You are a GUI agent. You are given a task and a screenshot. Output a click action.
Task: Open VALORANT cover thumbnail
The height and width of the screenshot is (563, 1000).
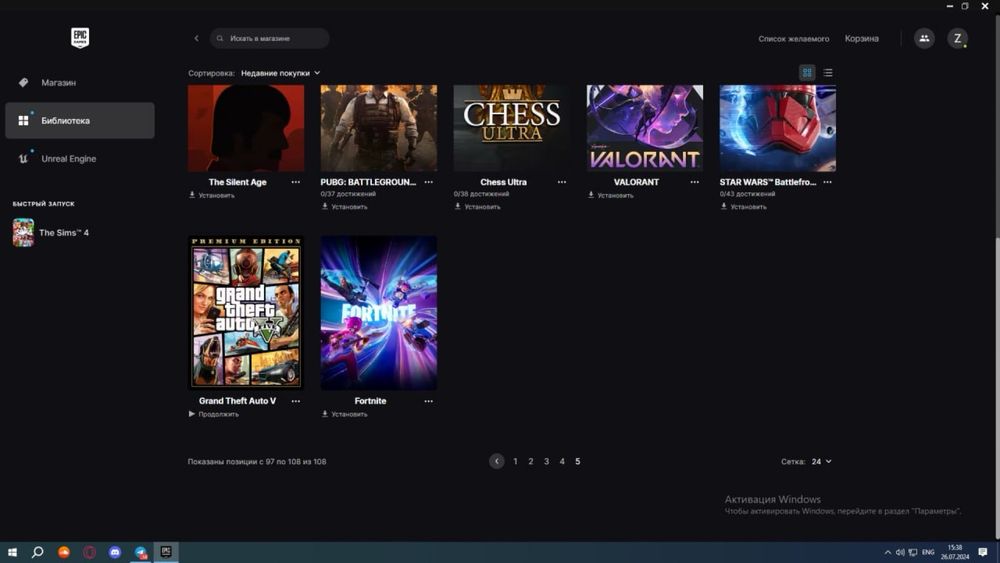[x=645, y=128]
